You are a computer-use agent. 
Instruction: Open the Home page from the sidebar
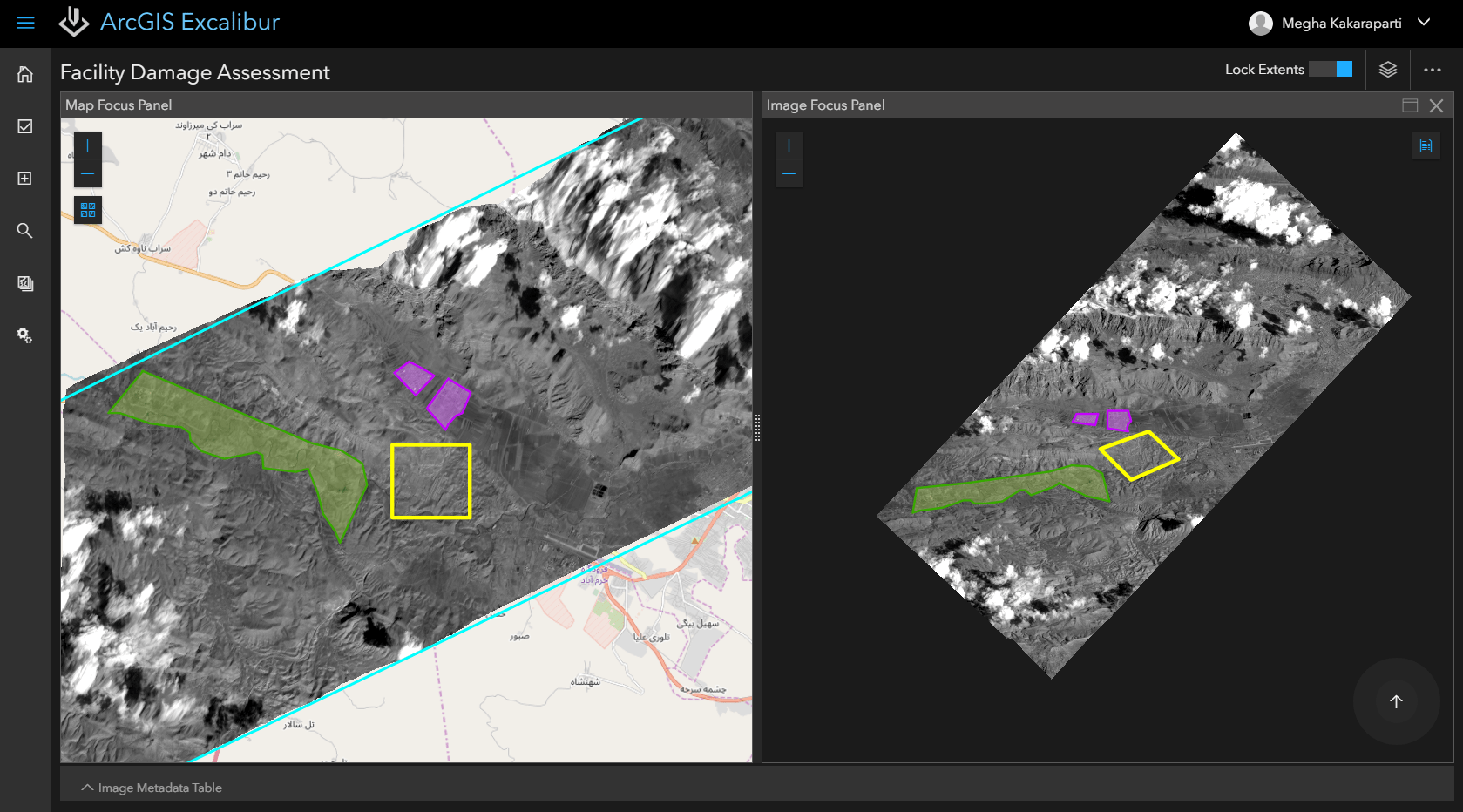coord(24,74)
